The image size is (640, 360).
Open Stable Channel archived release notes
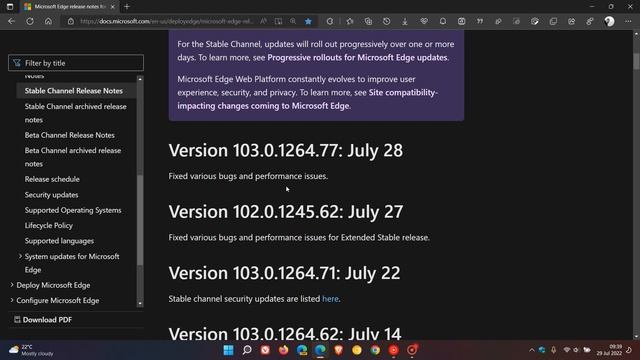point(76,113)
